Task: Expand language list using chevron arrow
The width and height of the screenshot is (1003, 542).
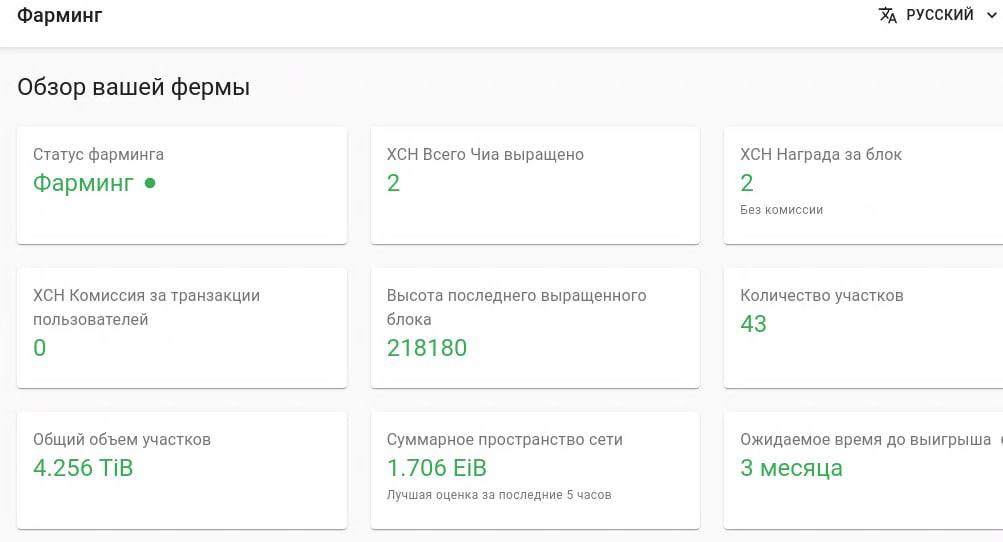Action: pos(991,15)
